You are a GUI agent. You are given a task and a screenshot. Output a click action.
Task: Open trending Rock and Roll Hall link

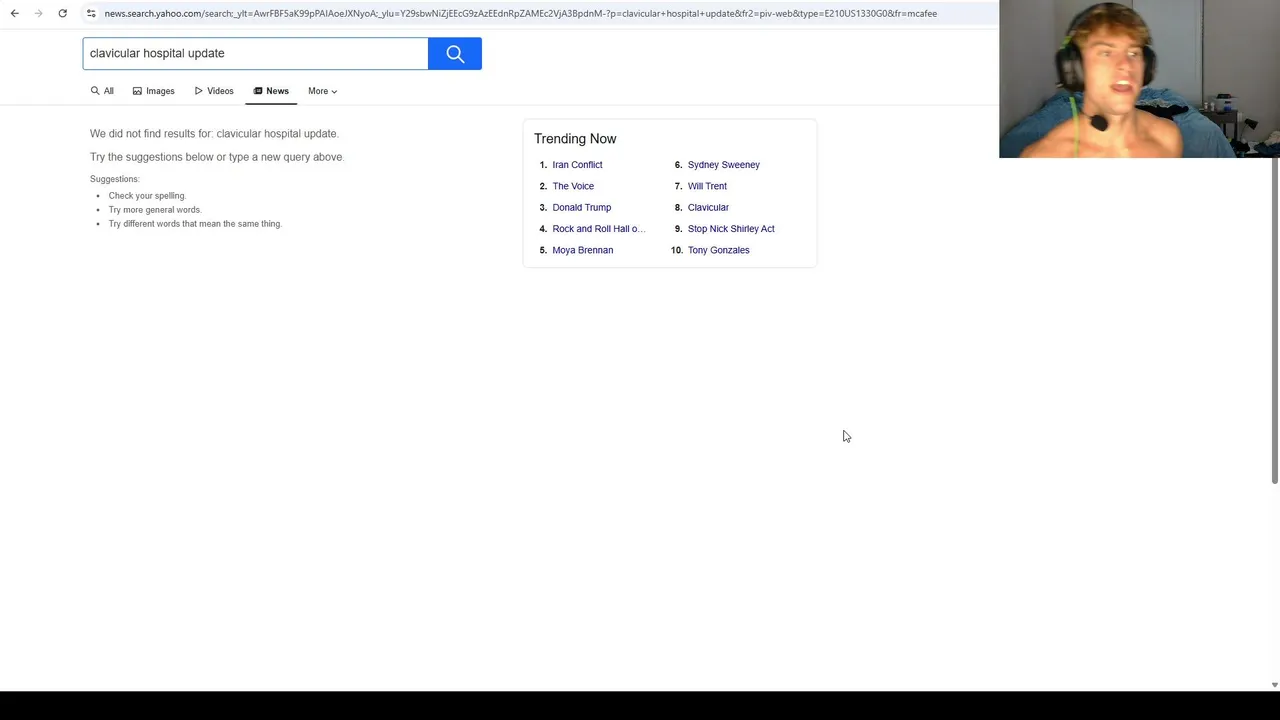point(598,229)
